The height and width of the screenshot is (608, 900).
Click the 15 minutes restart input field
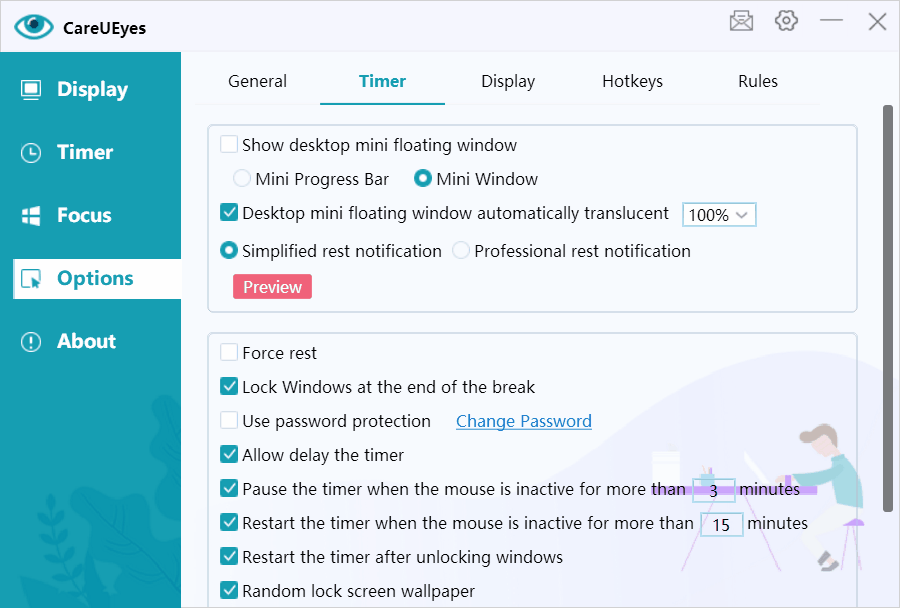pos(721,524)
